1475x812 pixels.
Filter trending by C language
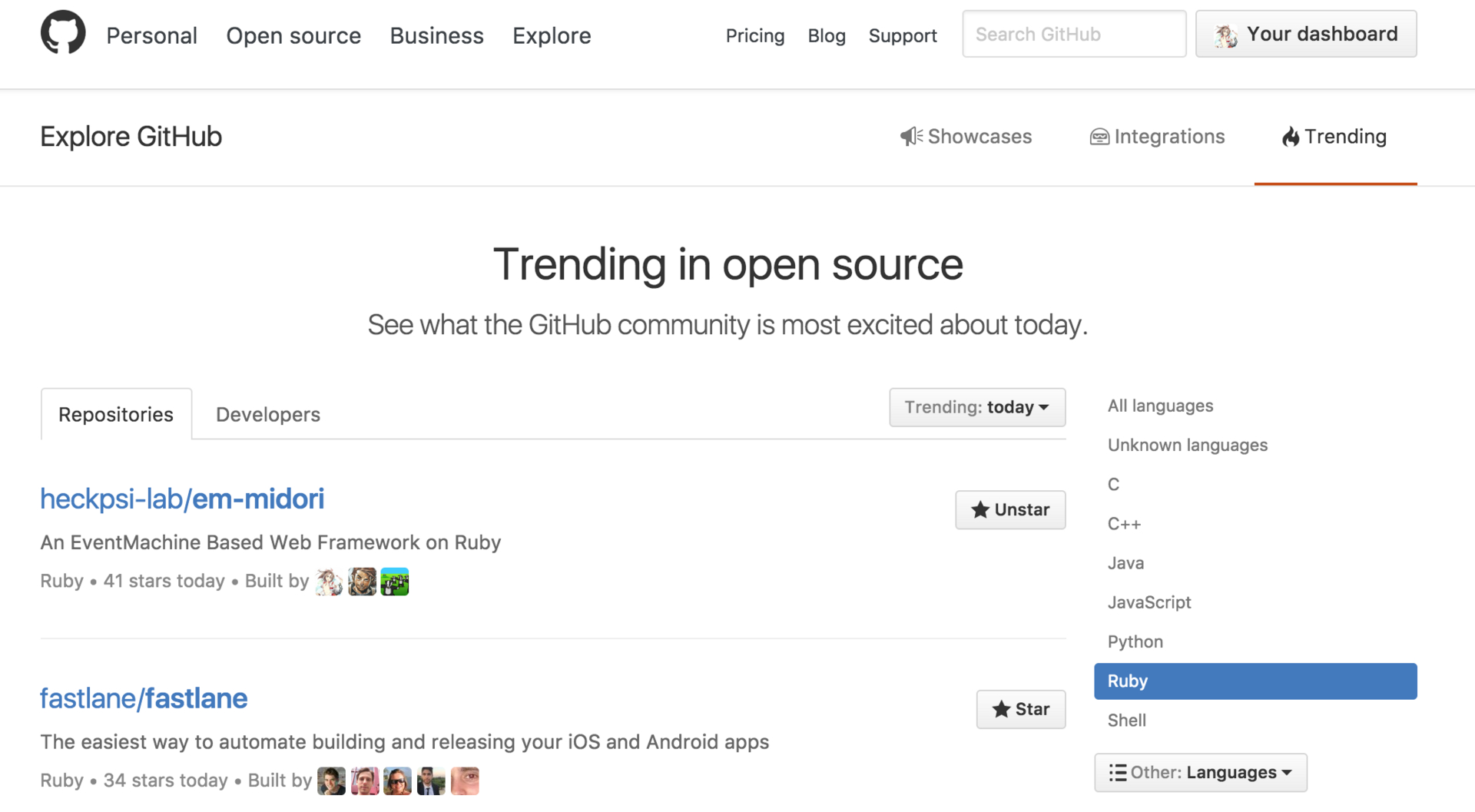tap(1113, 485)
